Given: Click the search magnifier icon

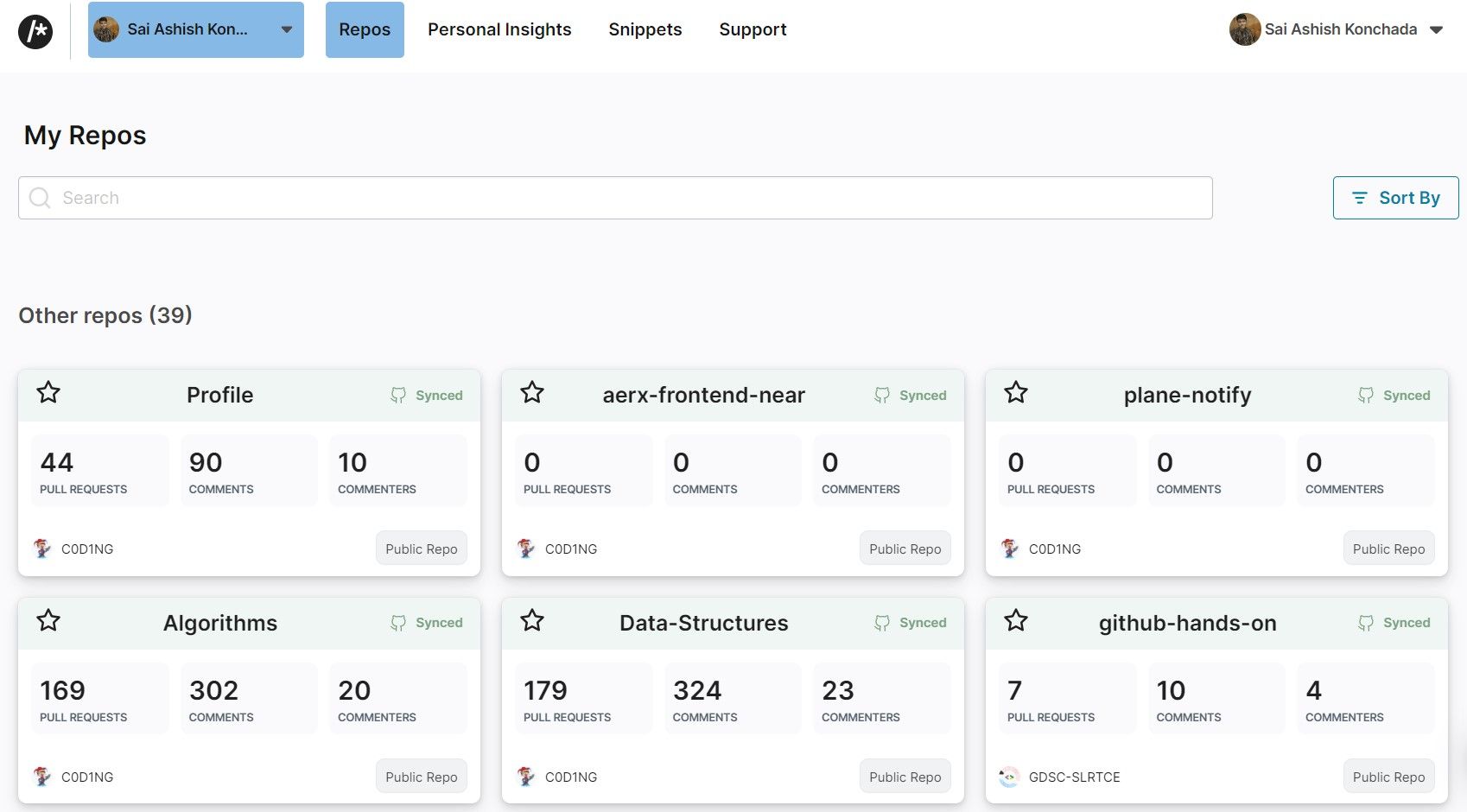Looking at the screenshot, I should click(40, 198).
